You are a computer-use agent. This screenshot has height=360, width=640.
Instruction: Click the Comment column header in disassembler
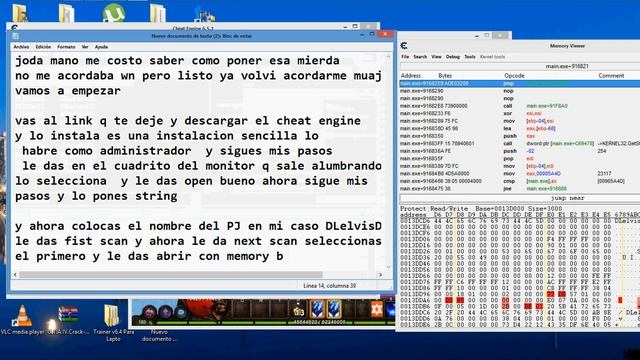click(611, 76)
